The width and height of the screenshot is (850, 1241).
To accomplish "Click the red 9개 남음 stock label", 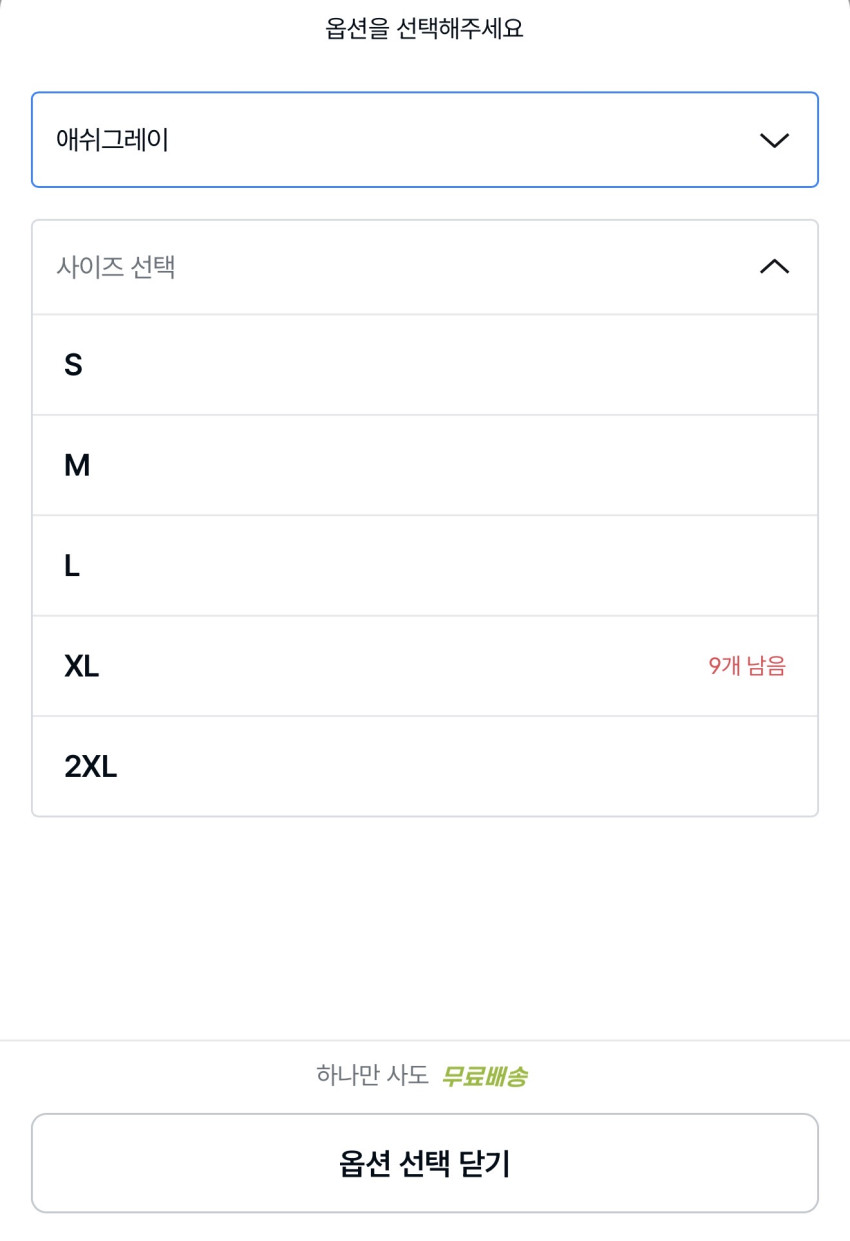I will pyautogui.click(x=747, y=666).
